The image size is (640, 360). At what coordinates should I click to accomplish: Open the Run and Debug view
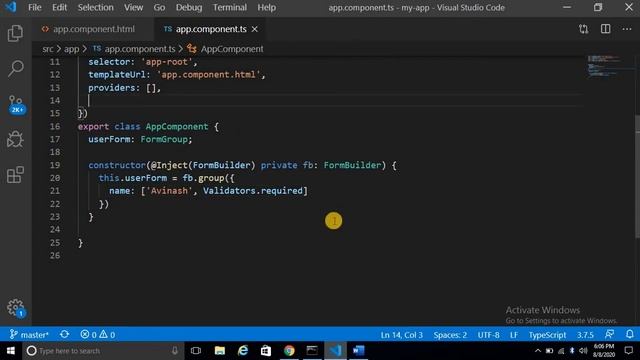point(15,139)
